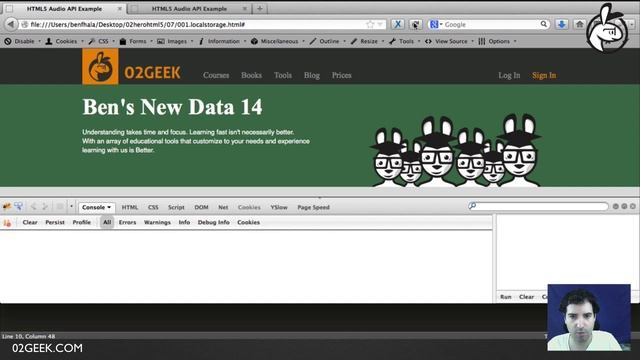Open the new tab plus button
Screen dimensions: 640x360
point(260,8)
